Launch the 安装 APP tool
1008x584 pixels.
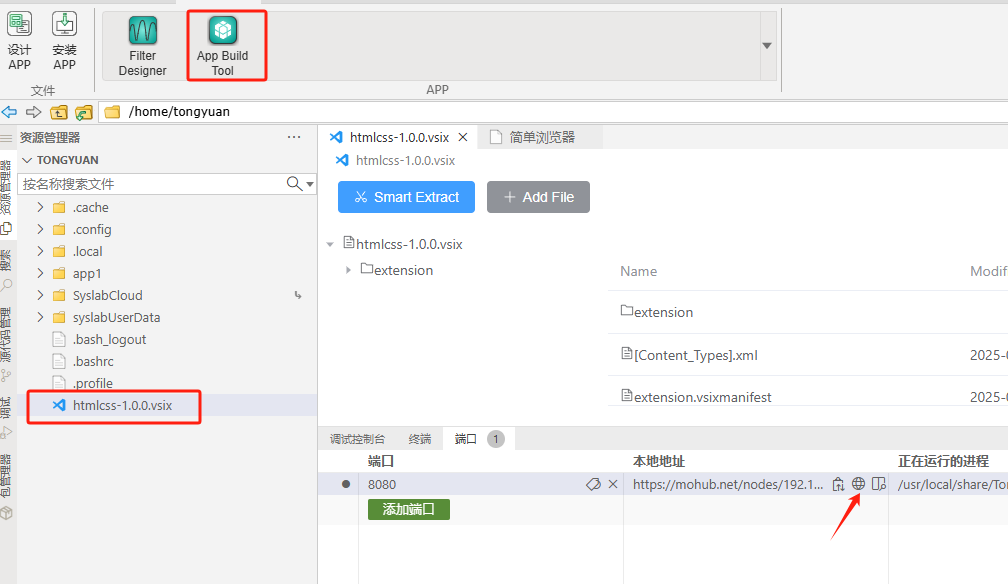(64, 41)
